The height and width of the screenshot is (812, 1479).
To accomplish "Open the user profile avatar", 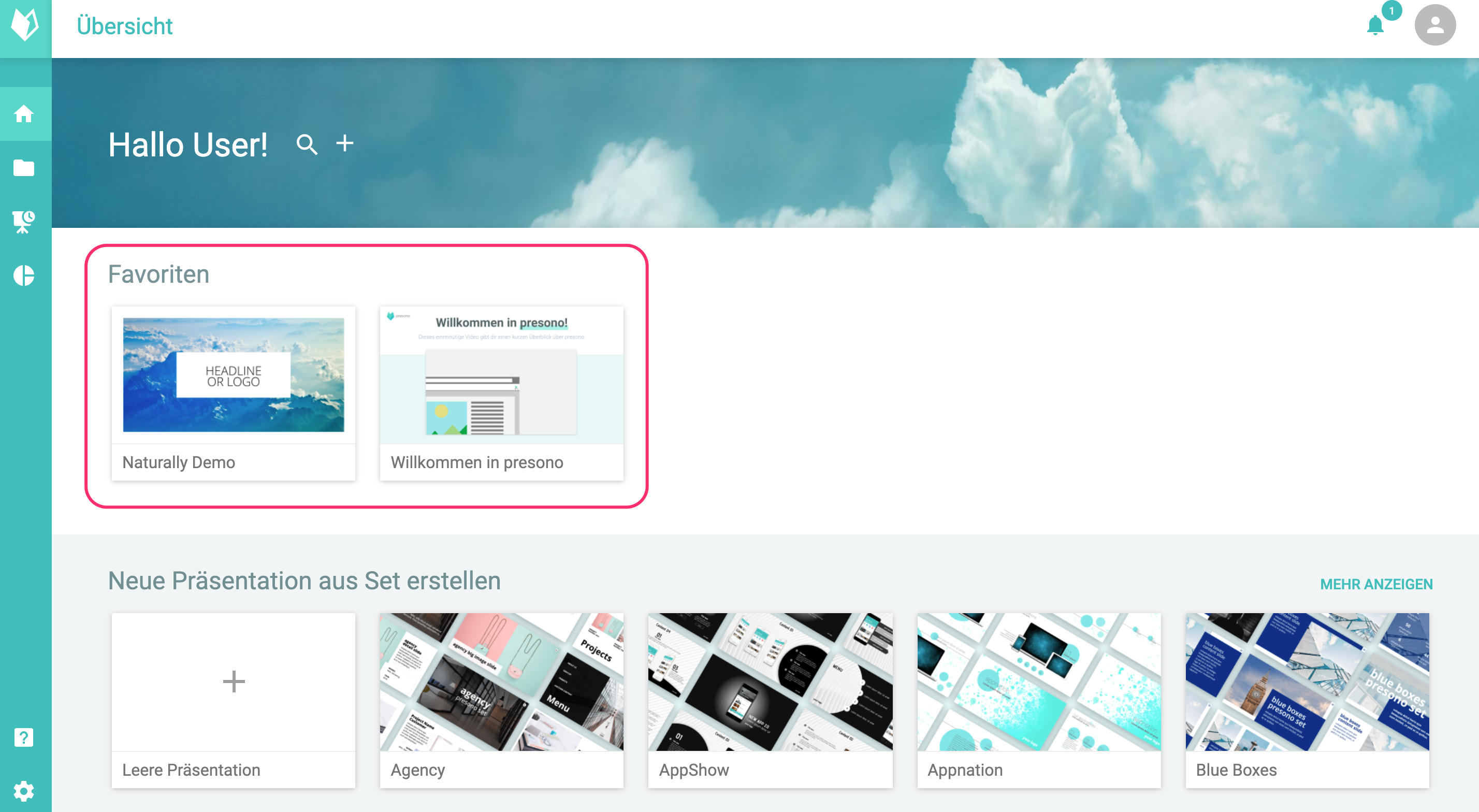I will coord(1434,25).
